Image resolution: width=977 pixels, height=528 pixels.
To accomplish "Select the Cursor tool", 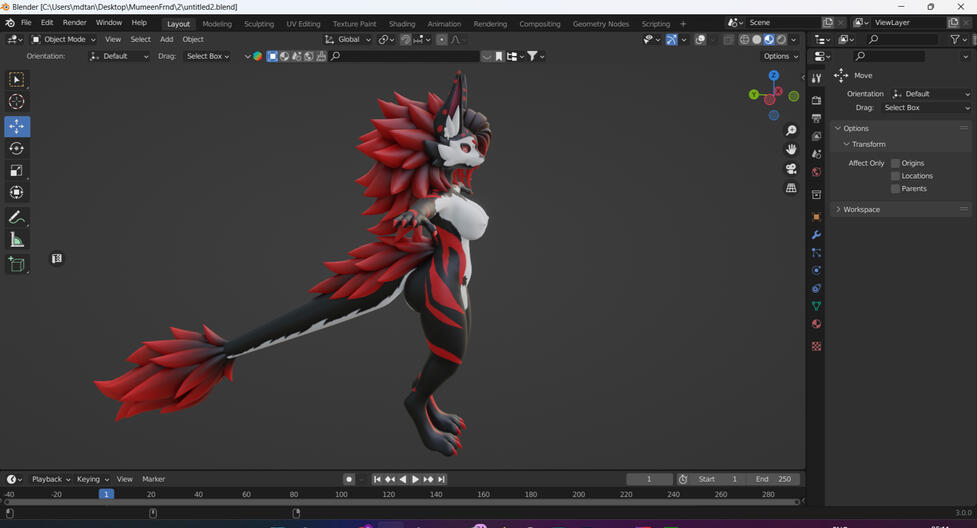I will (x=17, y=102).
